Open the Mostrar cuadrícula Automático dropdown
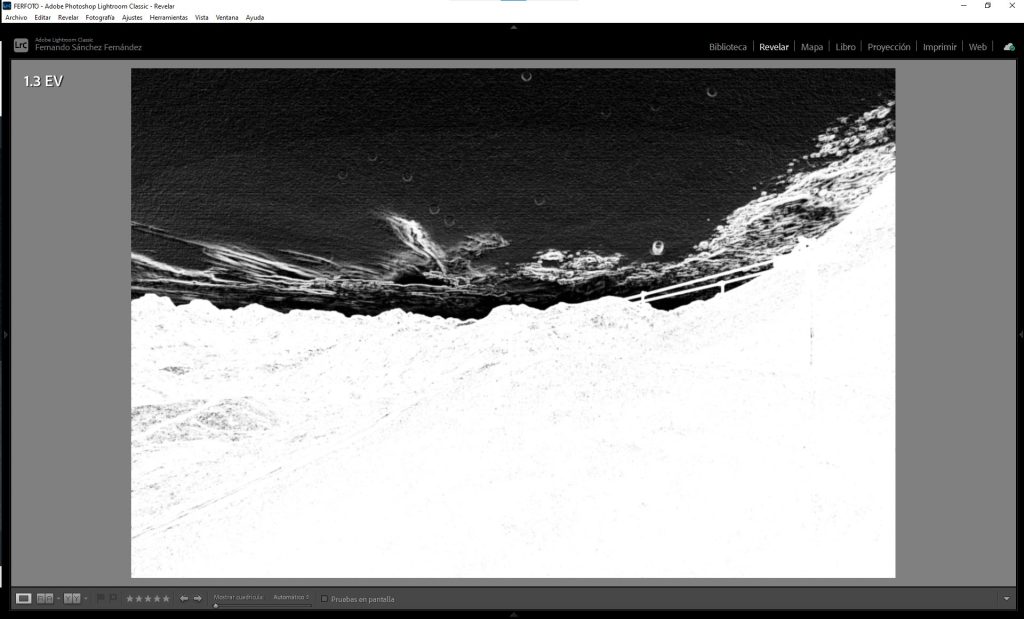Image resolution: width=1024 pixels, height=619 pixels. click(291, 597)
